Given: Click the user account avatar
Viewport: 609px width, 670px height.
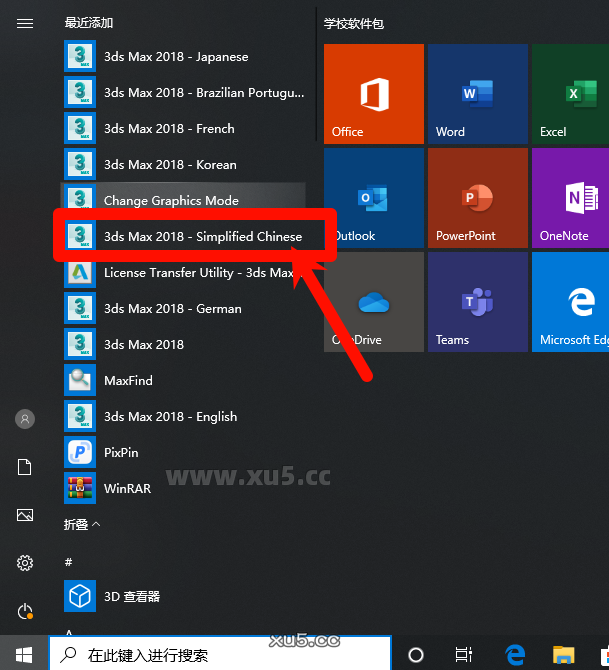Looking at the screenshot, I should (25, 419).
